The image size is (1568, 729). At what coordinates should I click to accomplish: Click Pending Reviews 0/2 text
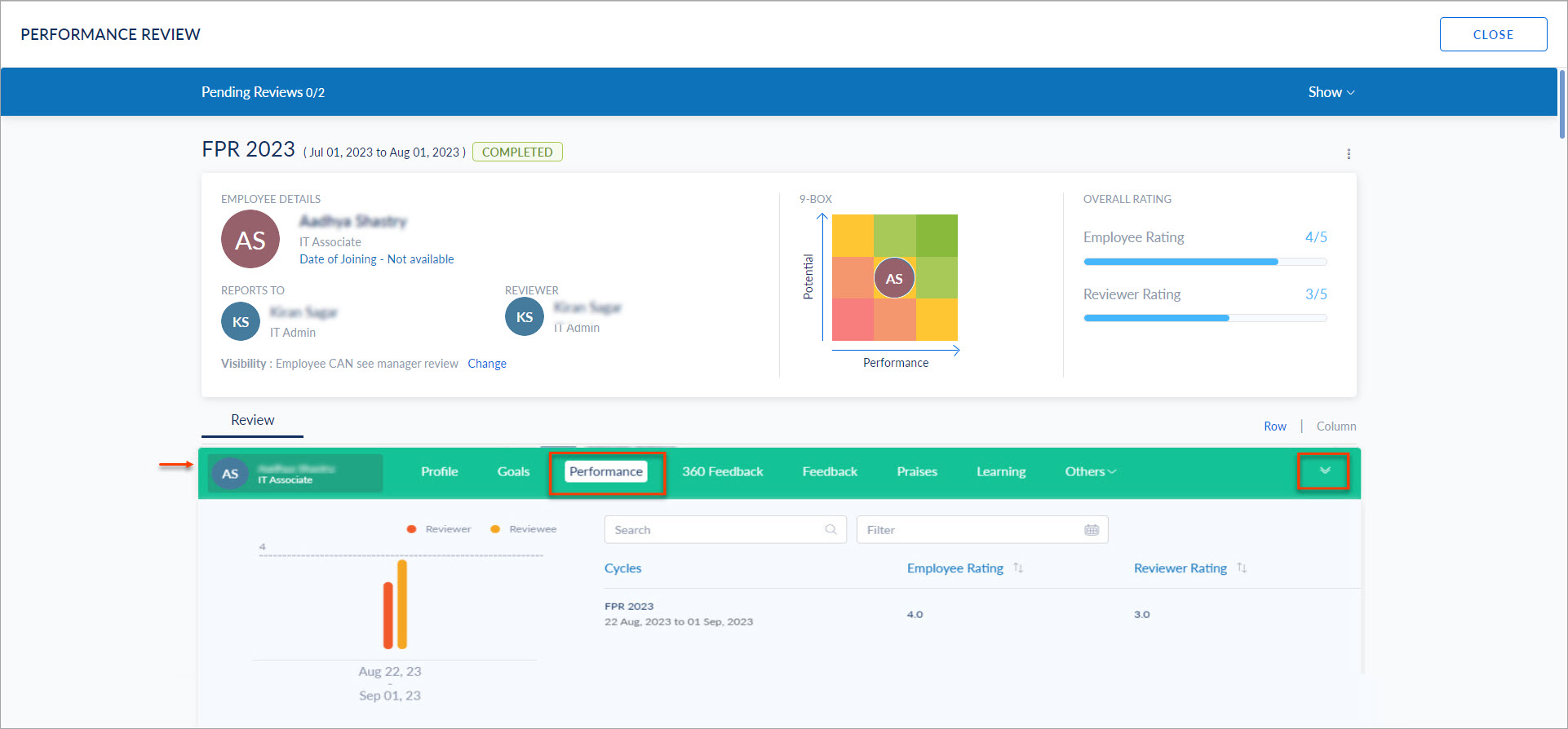(x=263, y=92)
